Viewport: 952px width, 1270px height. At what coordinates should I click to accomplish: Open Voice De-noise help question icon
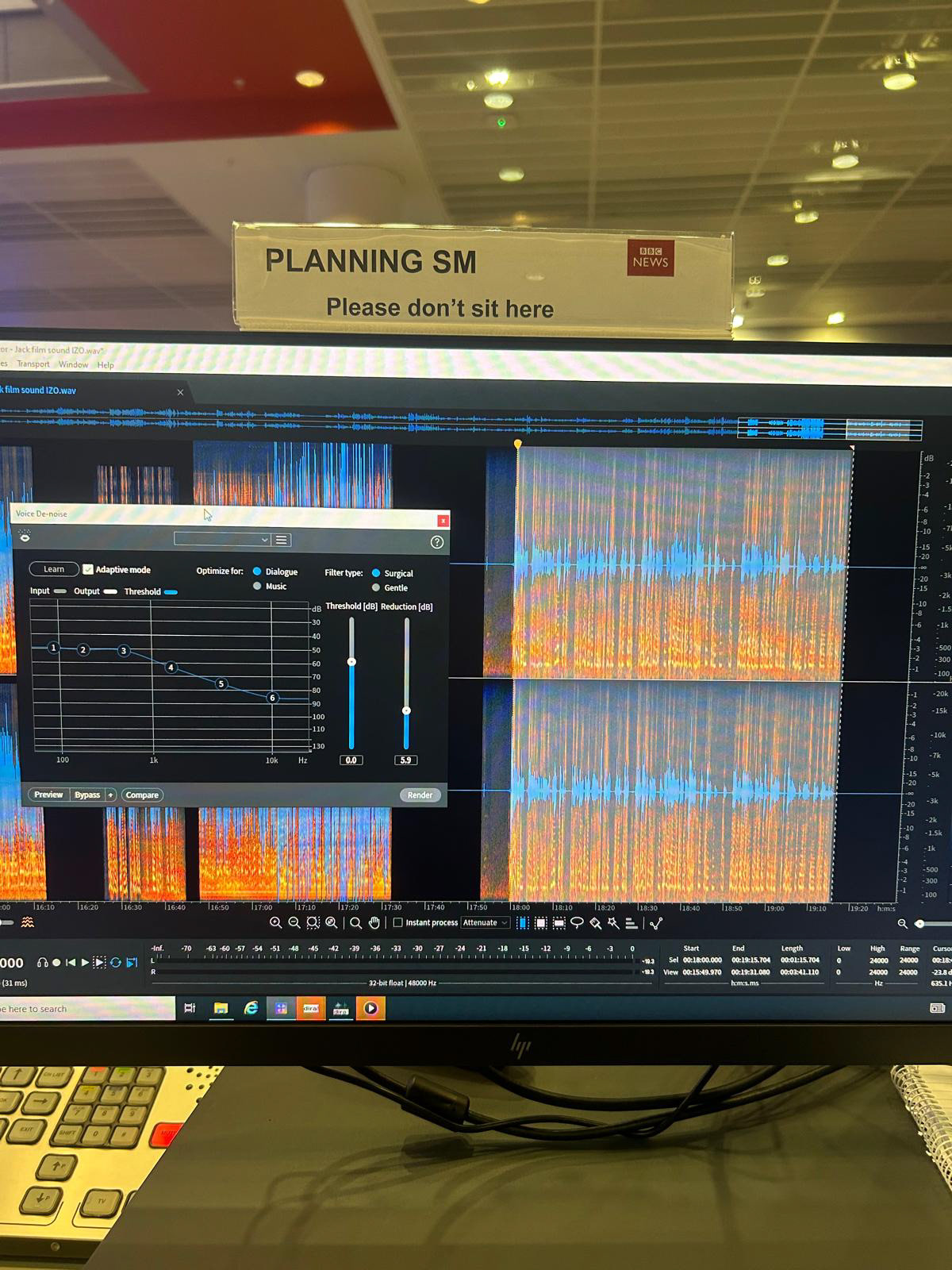[x=436, y=542]
